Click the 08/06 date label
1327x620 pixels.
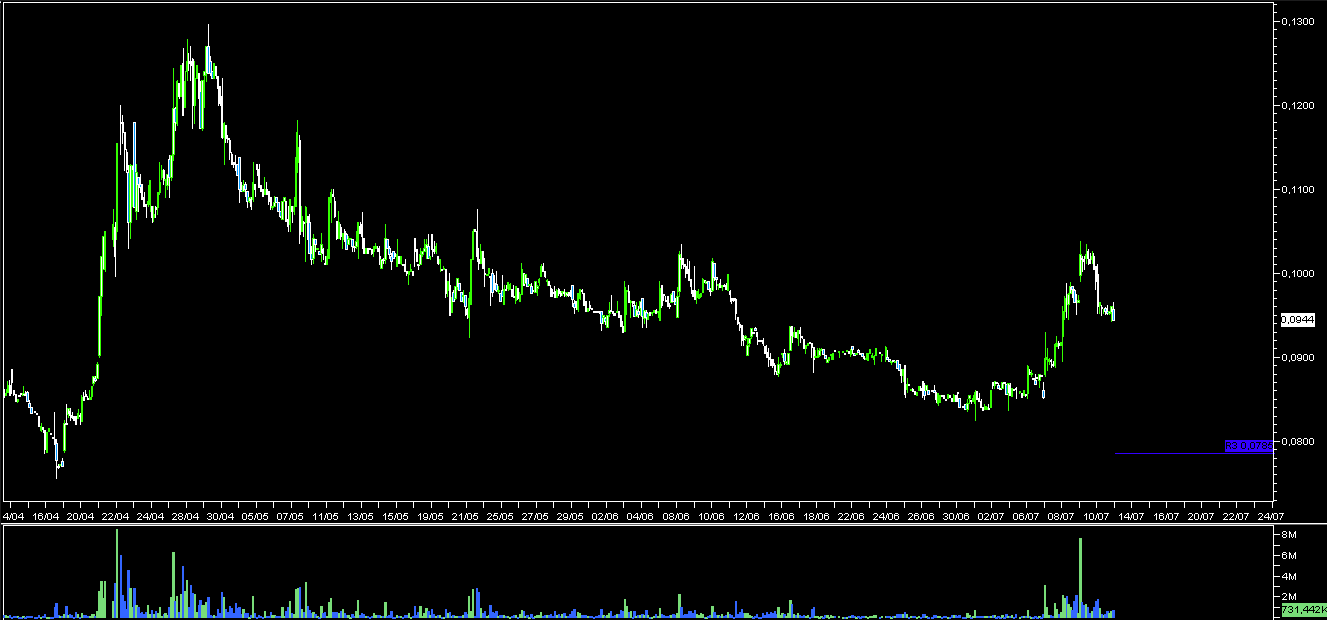coord(675,517)
